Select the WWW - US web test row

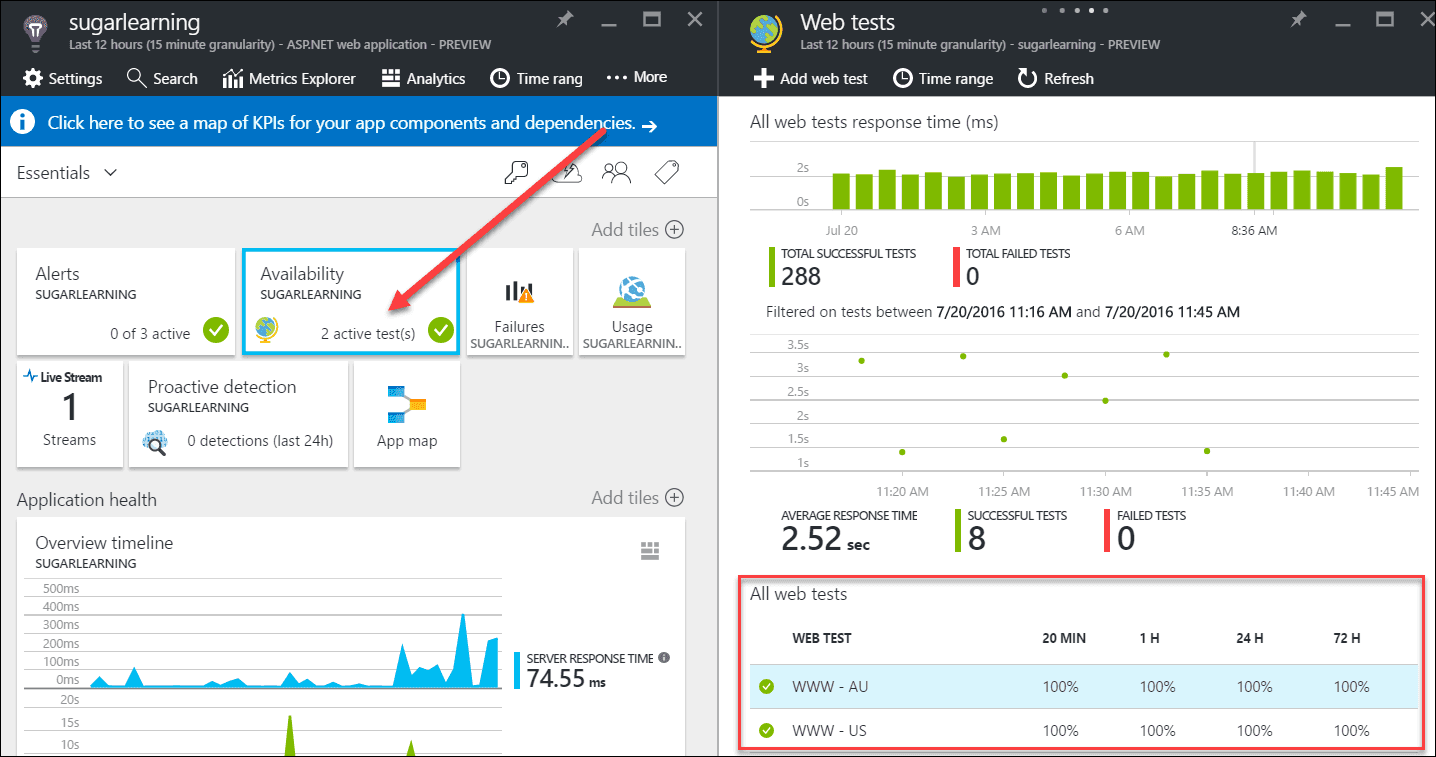[1084, 731]
